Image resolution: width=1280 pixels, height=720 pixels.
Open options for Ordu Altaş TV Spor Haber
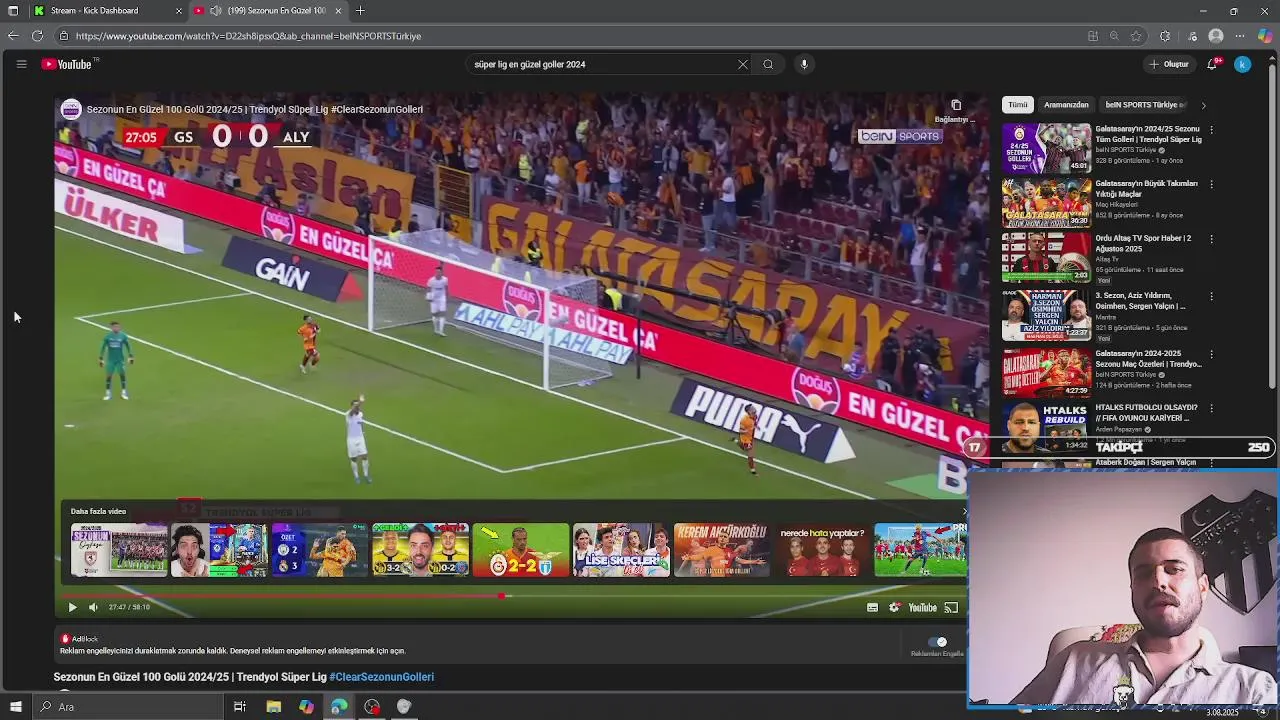point(1211,240)
